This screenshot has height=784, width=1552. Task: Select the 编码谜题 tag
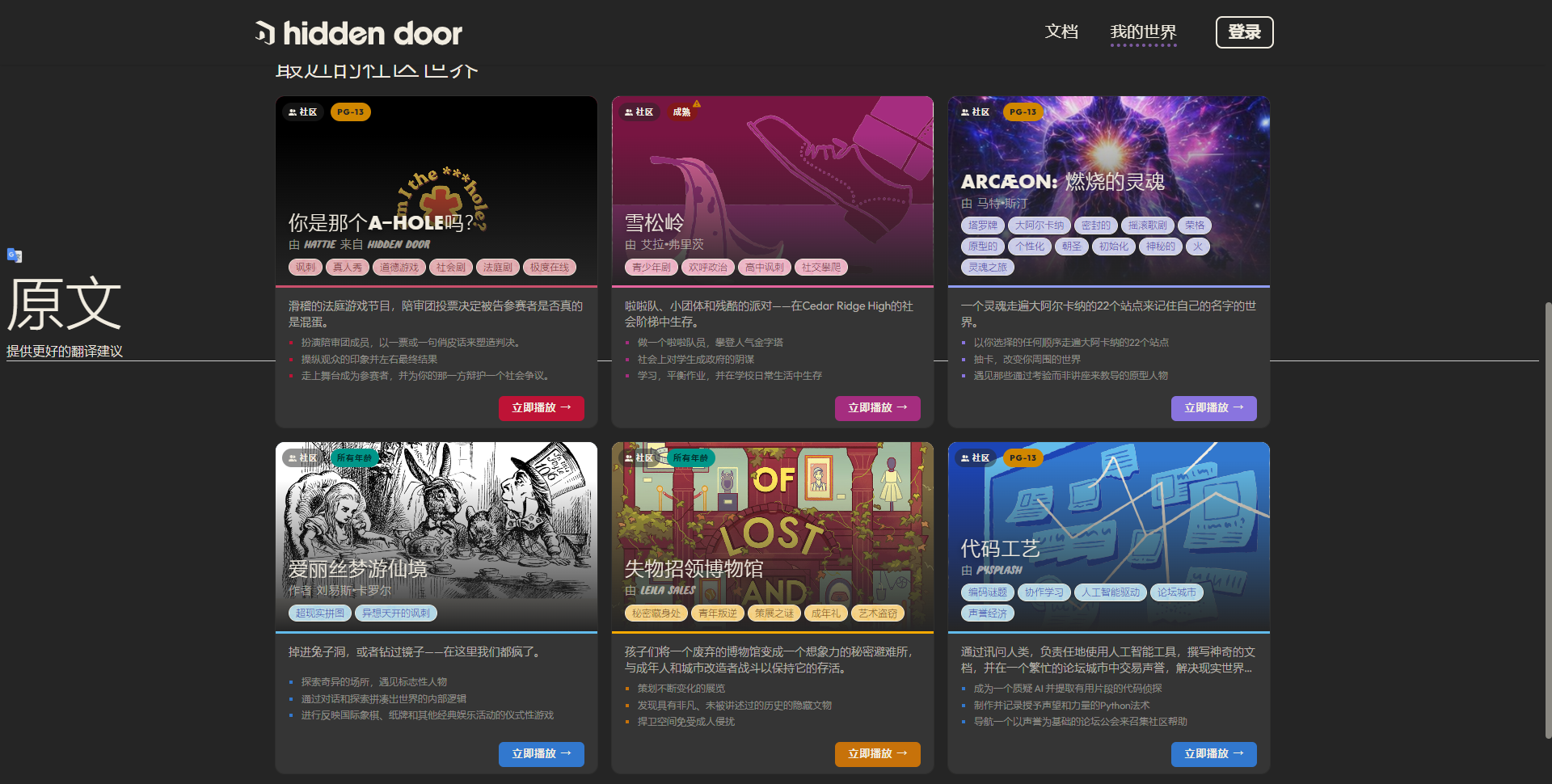pos(988,592)
